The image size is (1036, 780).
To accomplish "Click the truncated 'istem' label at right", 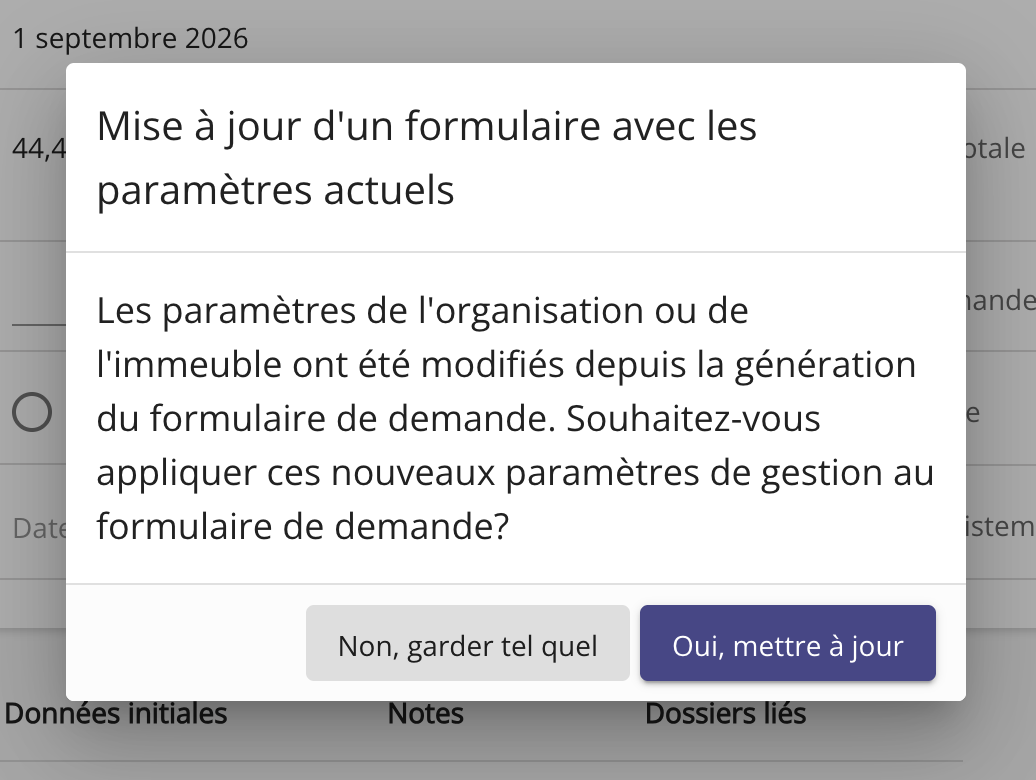I will click(x=1000, y=526).
